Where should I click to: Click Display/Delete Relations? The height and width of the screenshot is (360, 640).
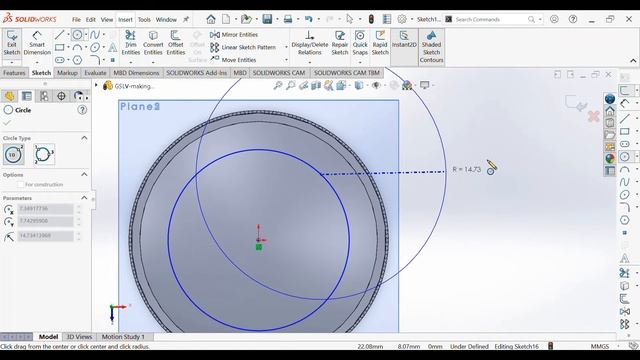click(x=310, y=43)
